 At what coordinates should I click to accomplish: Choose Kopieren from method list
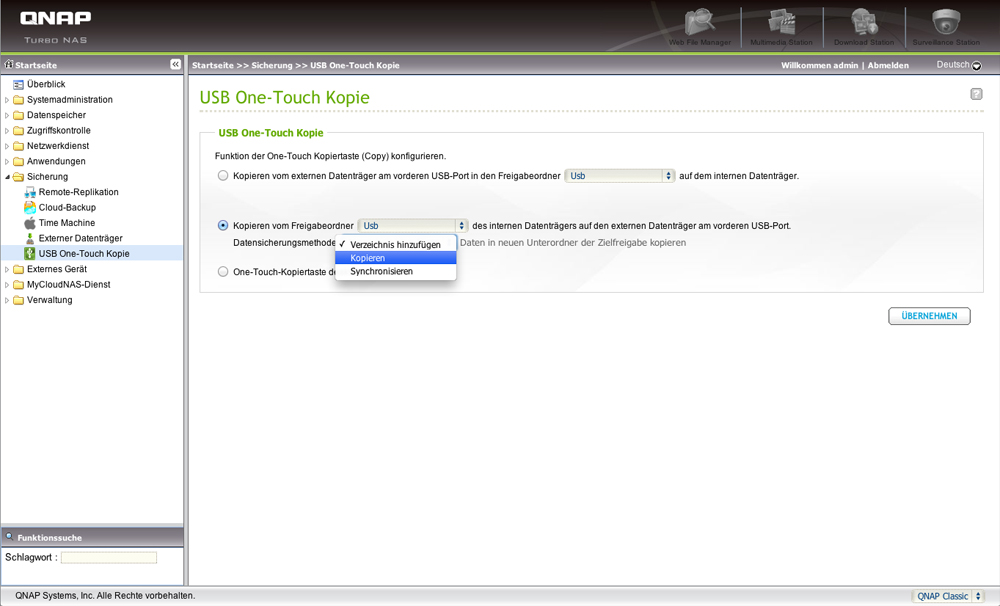coord(395,258)
